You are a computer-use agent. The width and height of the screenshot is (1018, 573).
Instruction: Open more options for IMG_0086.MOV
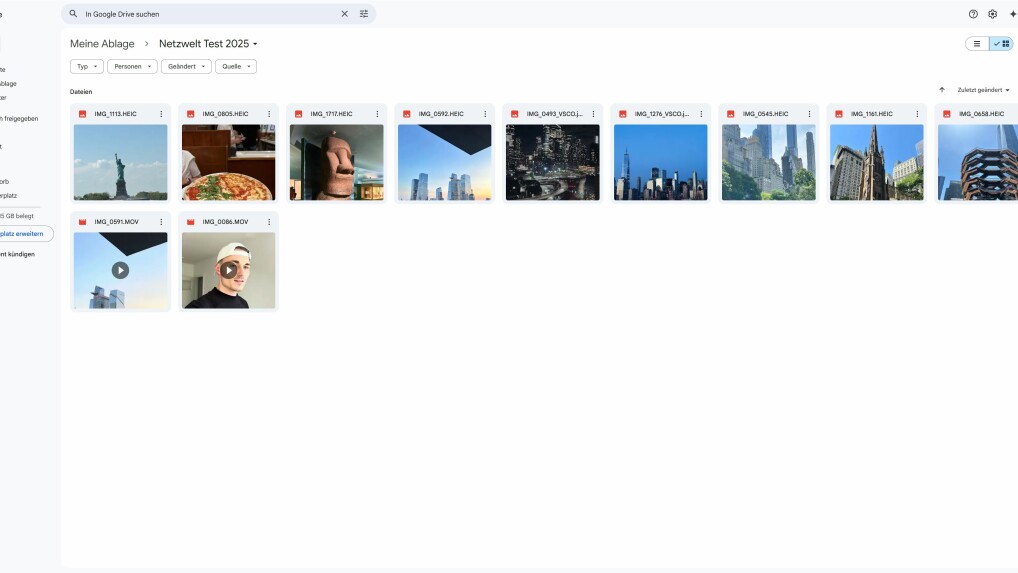[269, 222]
